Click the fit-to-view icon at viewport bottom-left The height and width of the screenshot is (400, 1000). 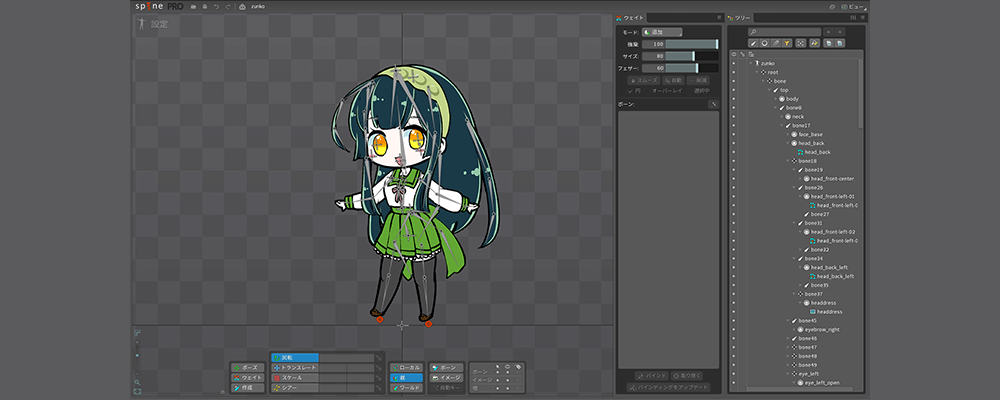(x=137, y=391)
